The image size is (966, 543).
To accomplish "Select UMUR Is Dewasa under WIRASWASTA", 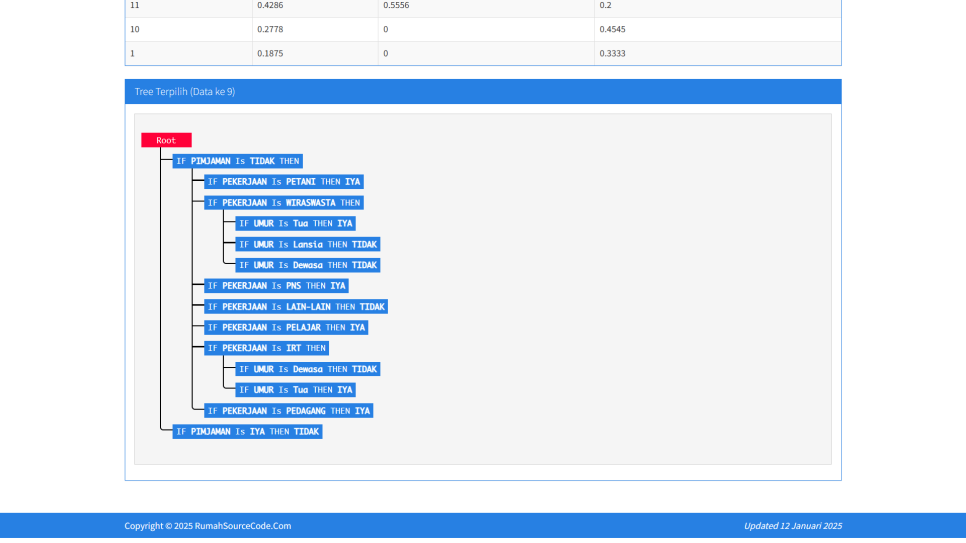I will 308,265.
